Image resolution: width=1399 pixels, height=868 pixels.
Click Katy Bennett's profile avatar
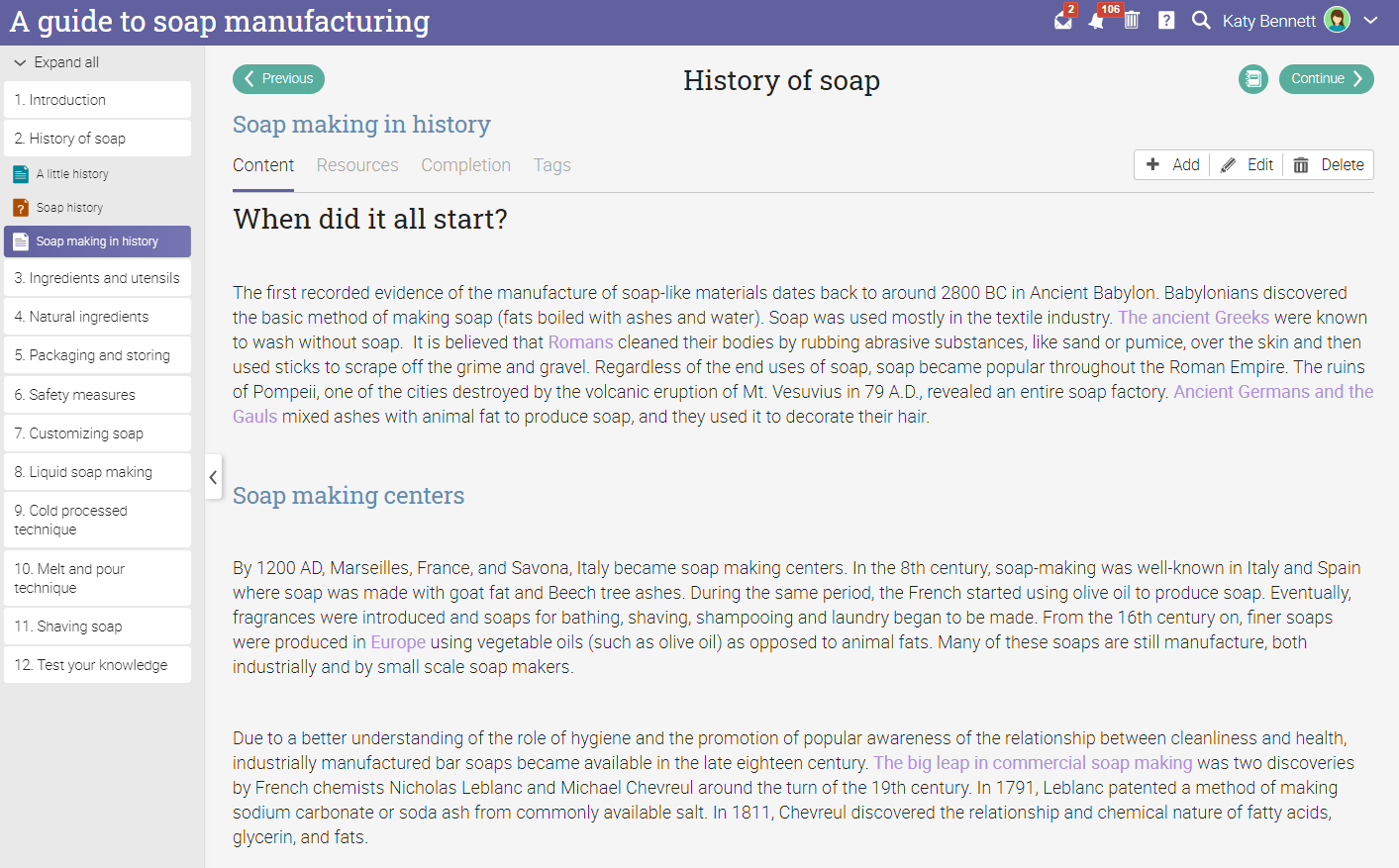tap(1337, 20)
